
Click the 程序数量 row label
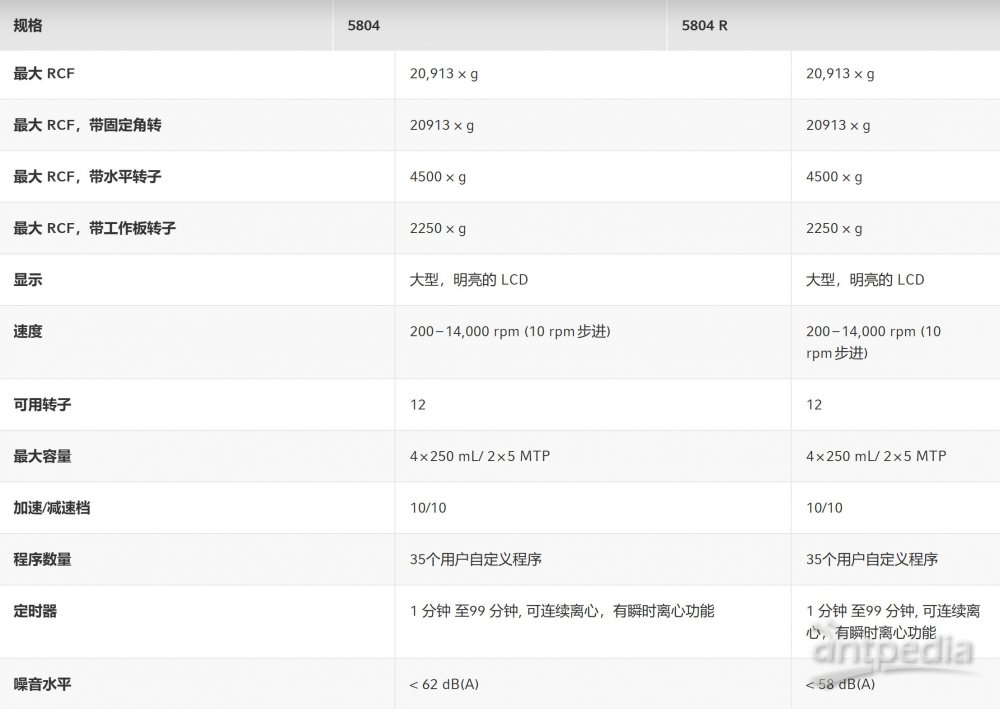[x=42, y=559]
